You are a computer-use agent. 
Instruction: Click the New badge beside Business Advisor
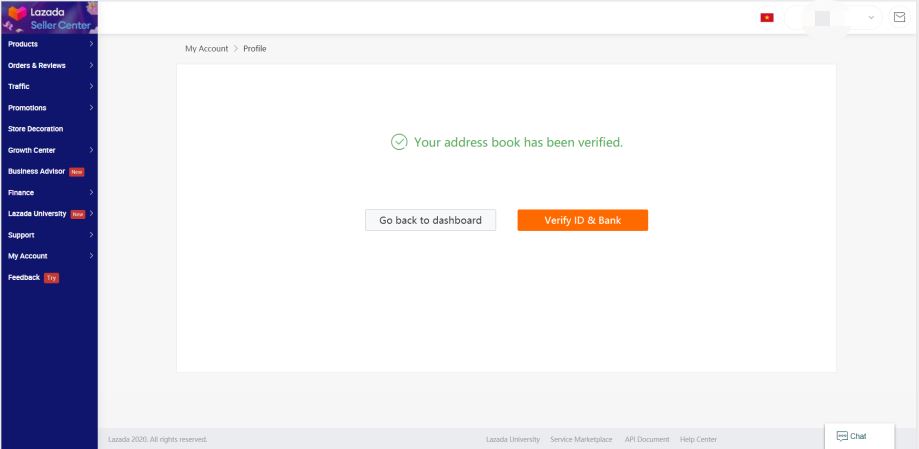point(77,172)
